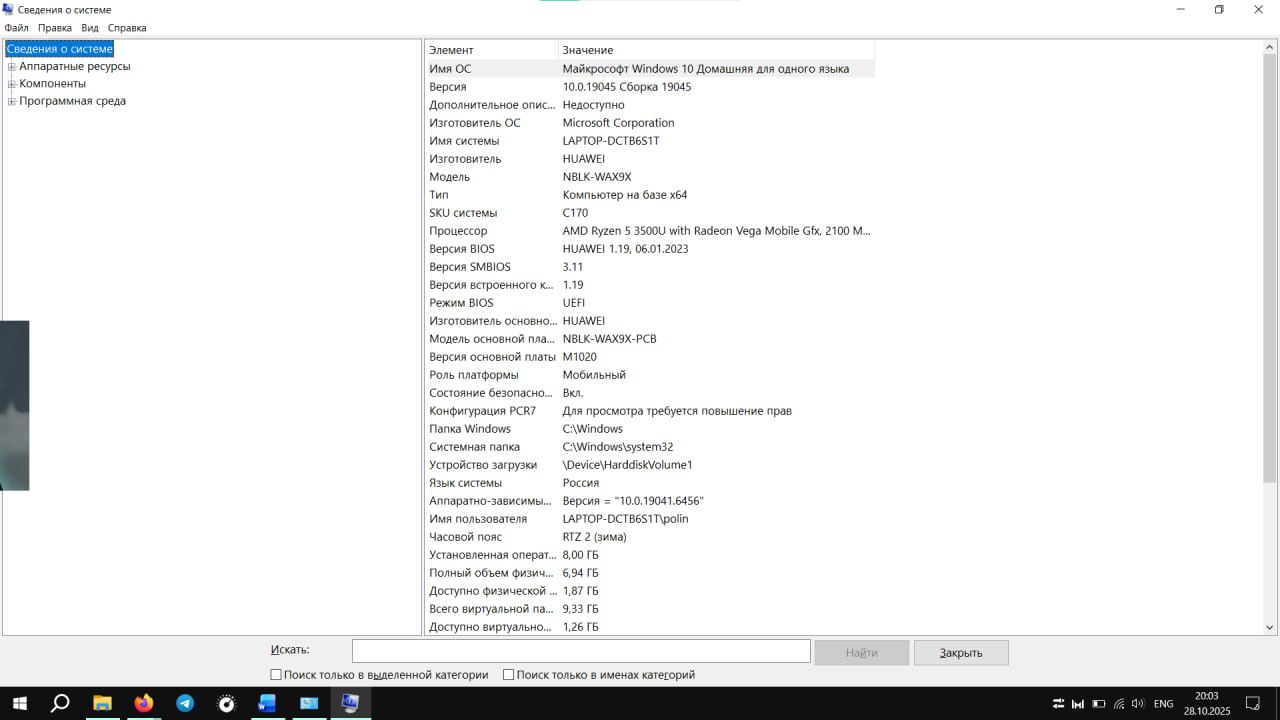Open the Action Center notifications icon
The height and width of the screenshot is (720, 1280).
[x=1252, y=703]
